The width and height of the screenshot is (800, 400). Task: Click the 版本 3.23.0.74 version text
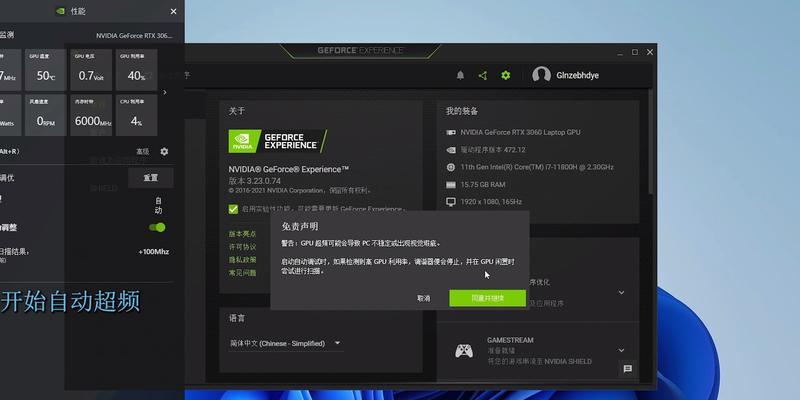click(255, 181)
